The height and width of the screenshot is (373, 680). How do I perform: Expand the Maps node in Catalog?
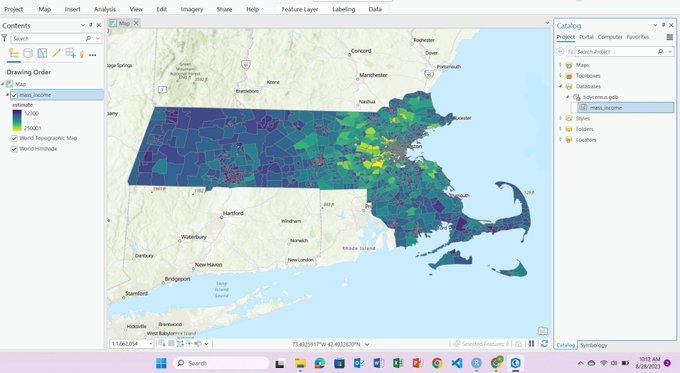pos(560,65)
